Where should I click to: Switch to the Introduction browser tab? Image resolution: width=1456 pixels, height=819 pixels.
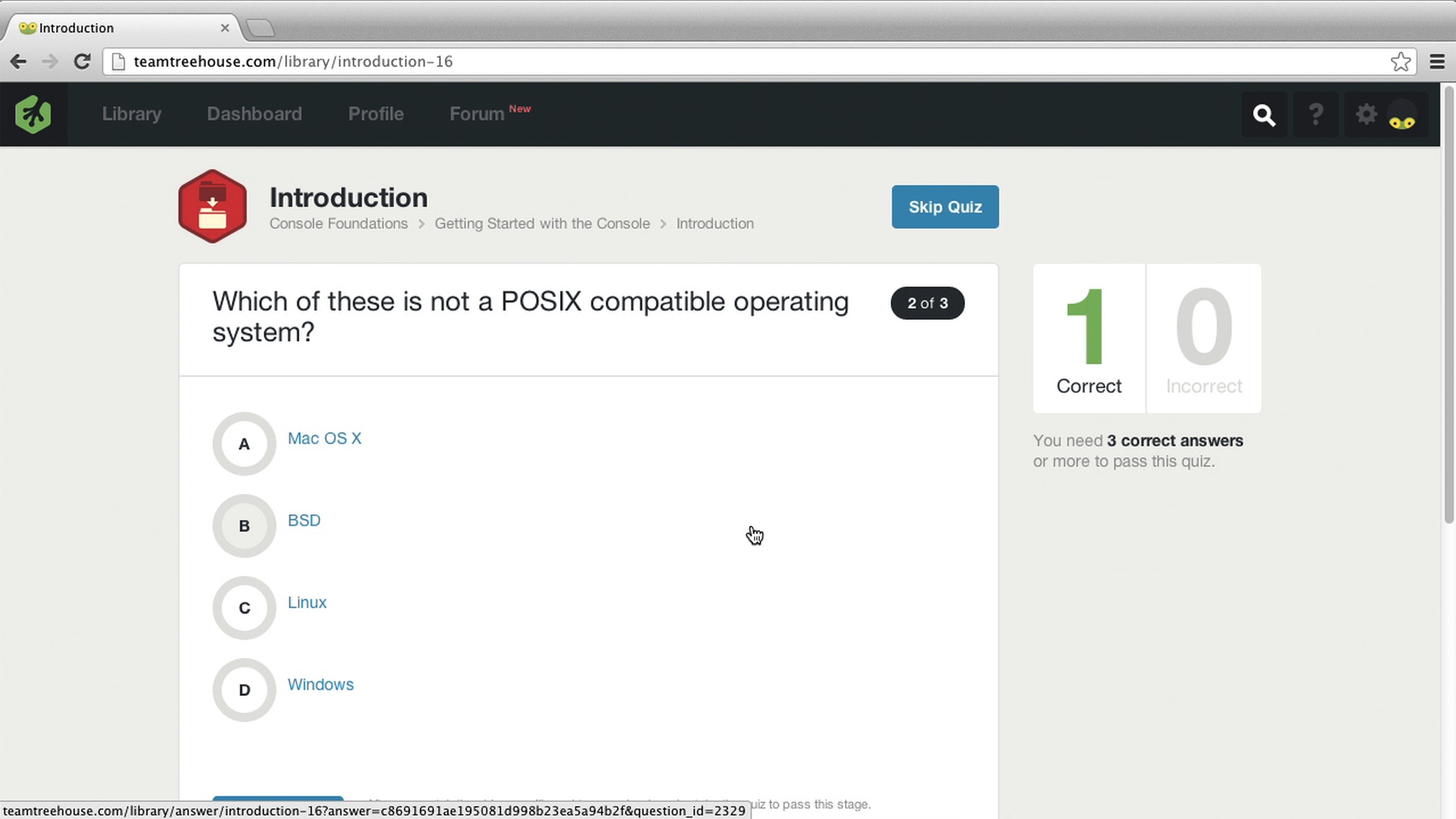click(122, 28)
